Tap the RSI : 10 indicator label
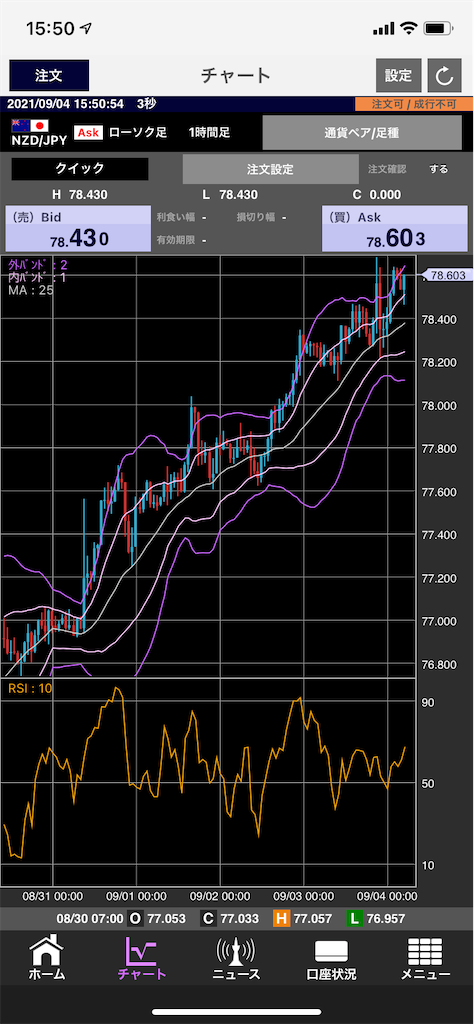Viewport: 474px width, 1024px height. 30,688
